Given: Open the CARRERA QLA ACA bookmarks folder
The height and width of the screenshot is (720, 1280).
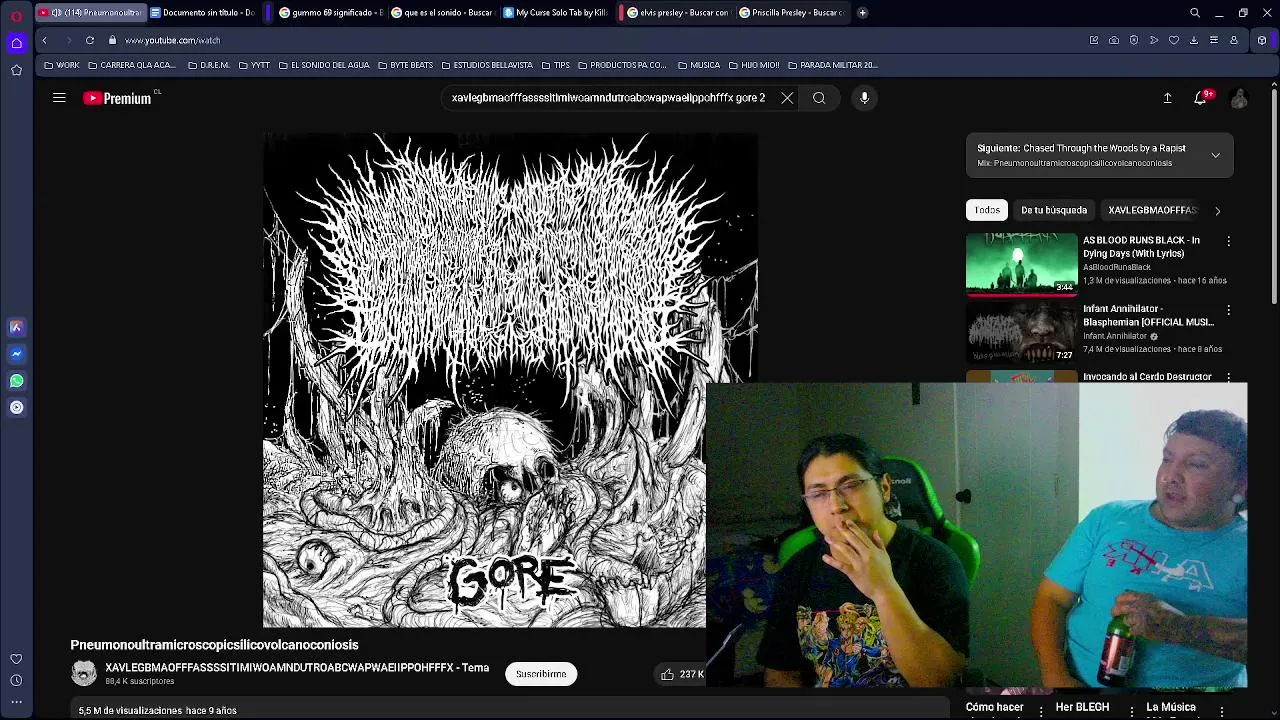Looking at the screenshot, I should point(132,65).
